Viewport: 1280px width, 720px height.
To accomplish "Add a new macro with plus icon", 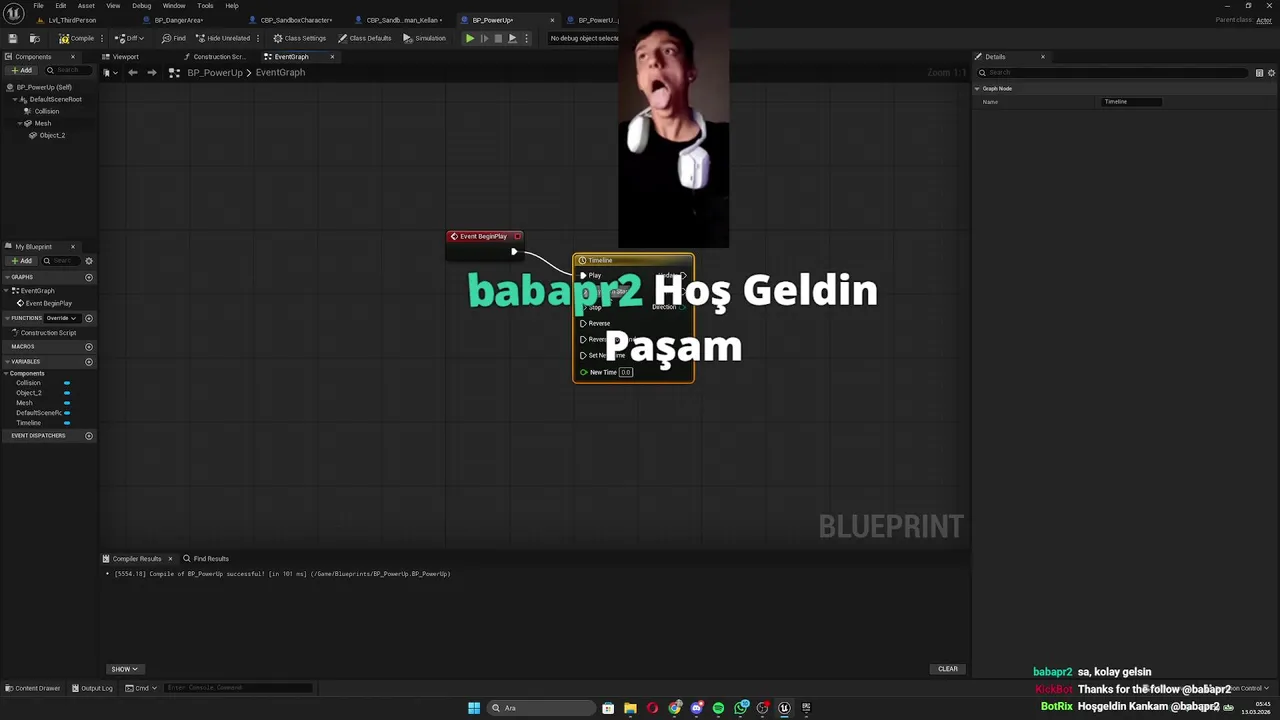I will (89, 346).
